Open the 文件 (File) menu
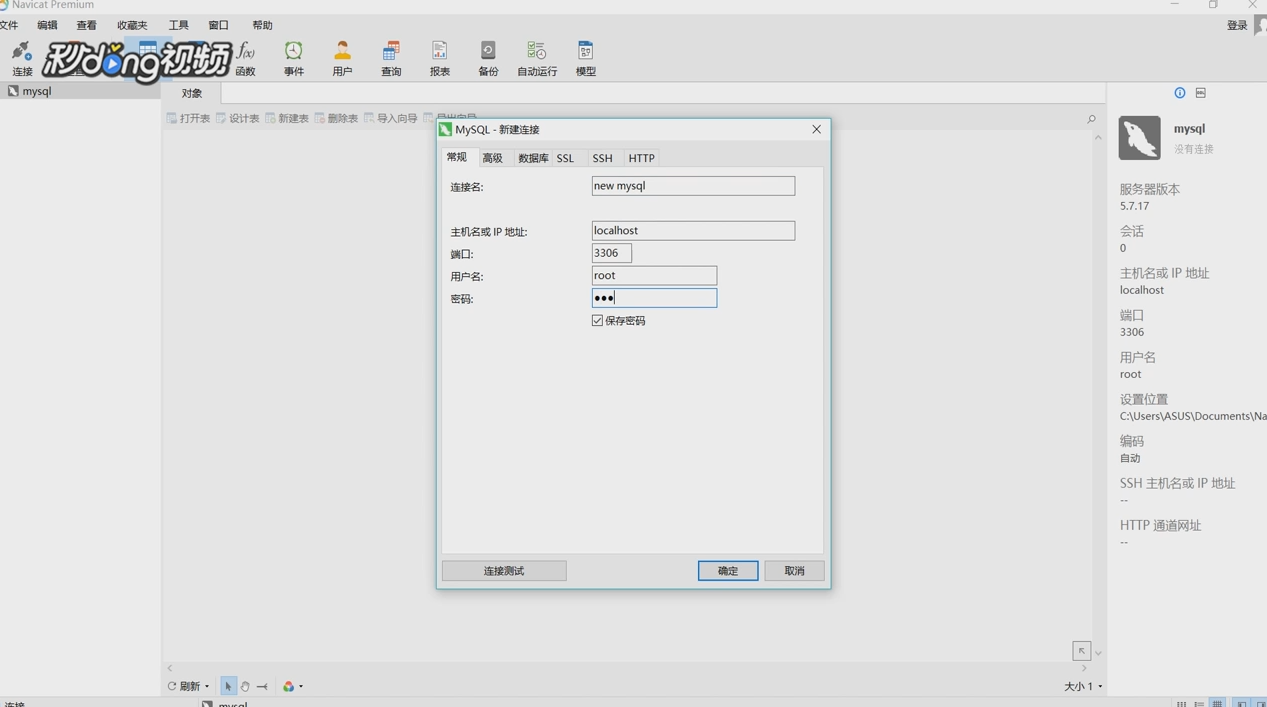 tap(9, 25)
